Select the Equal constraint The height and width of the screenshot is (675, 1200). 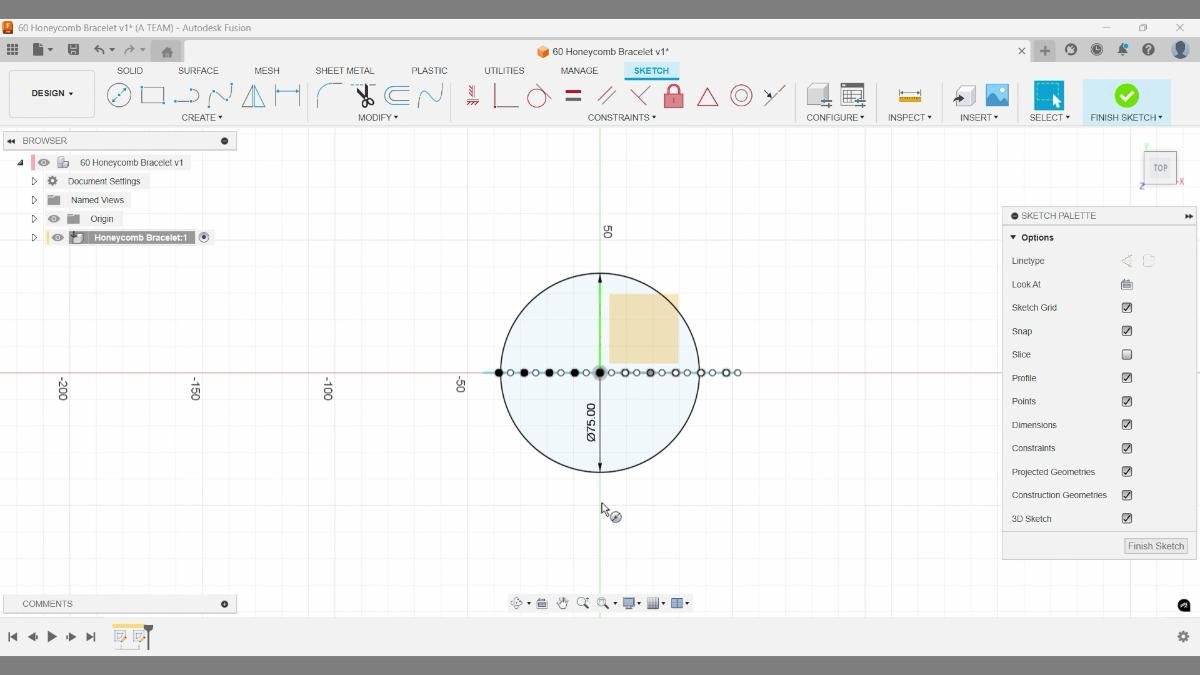[573, 95]
